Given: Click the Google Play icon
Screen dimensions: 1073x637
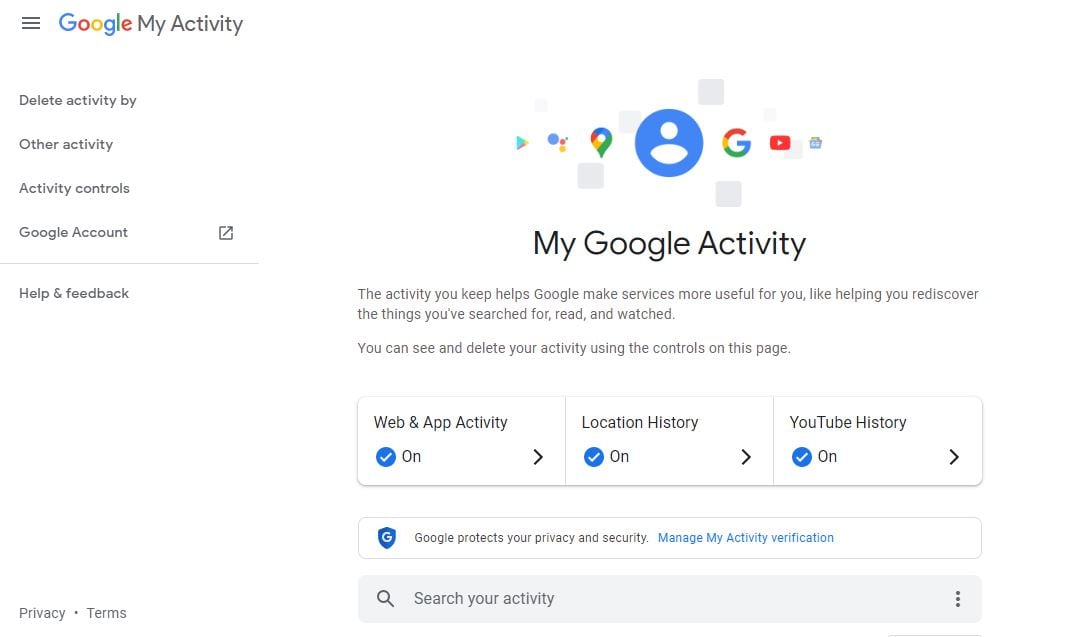Looking at the screenshot, I should click(521, 143).
